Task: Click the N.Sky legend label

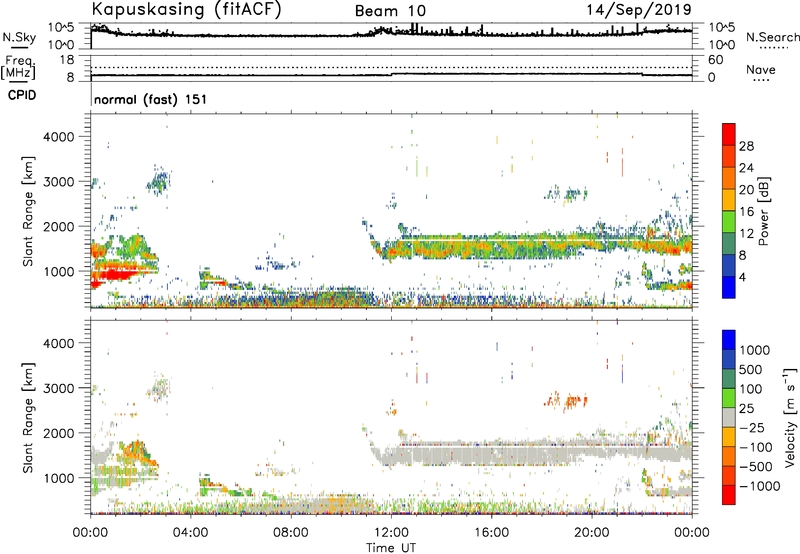Action: pos(19,37)
